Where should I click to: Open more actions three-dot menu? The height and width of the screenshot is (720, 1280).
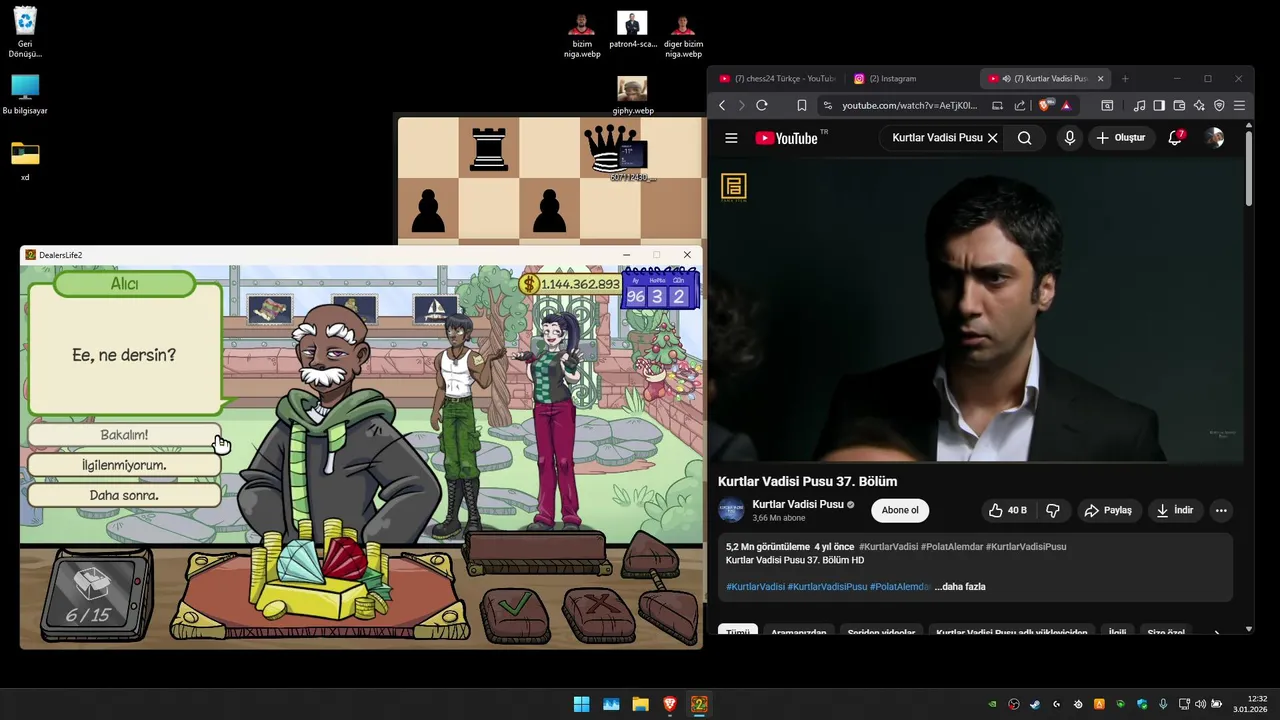coord(1221,510)
